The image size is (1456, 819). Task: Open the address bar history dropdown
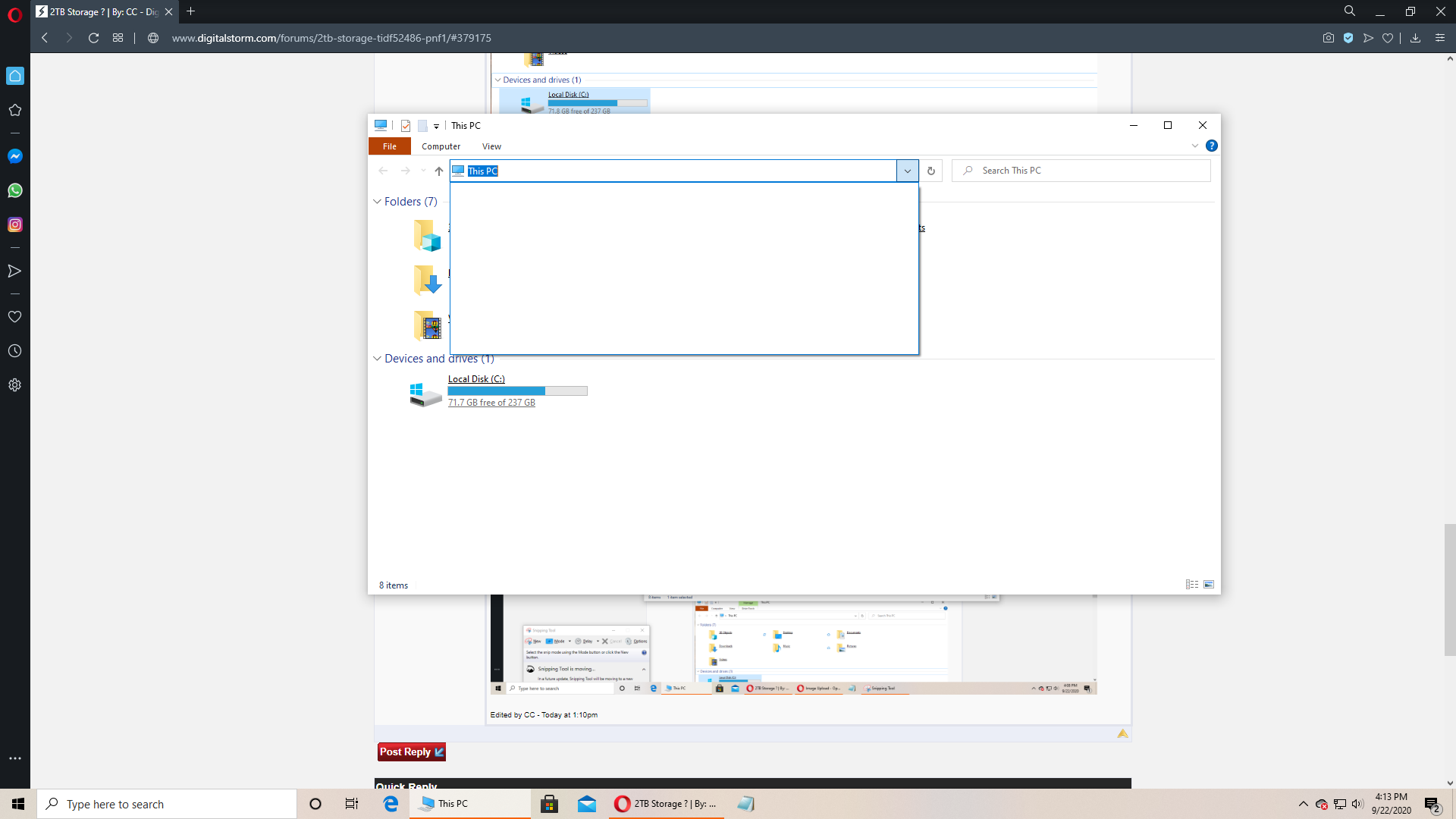907,171
